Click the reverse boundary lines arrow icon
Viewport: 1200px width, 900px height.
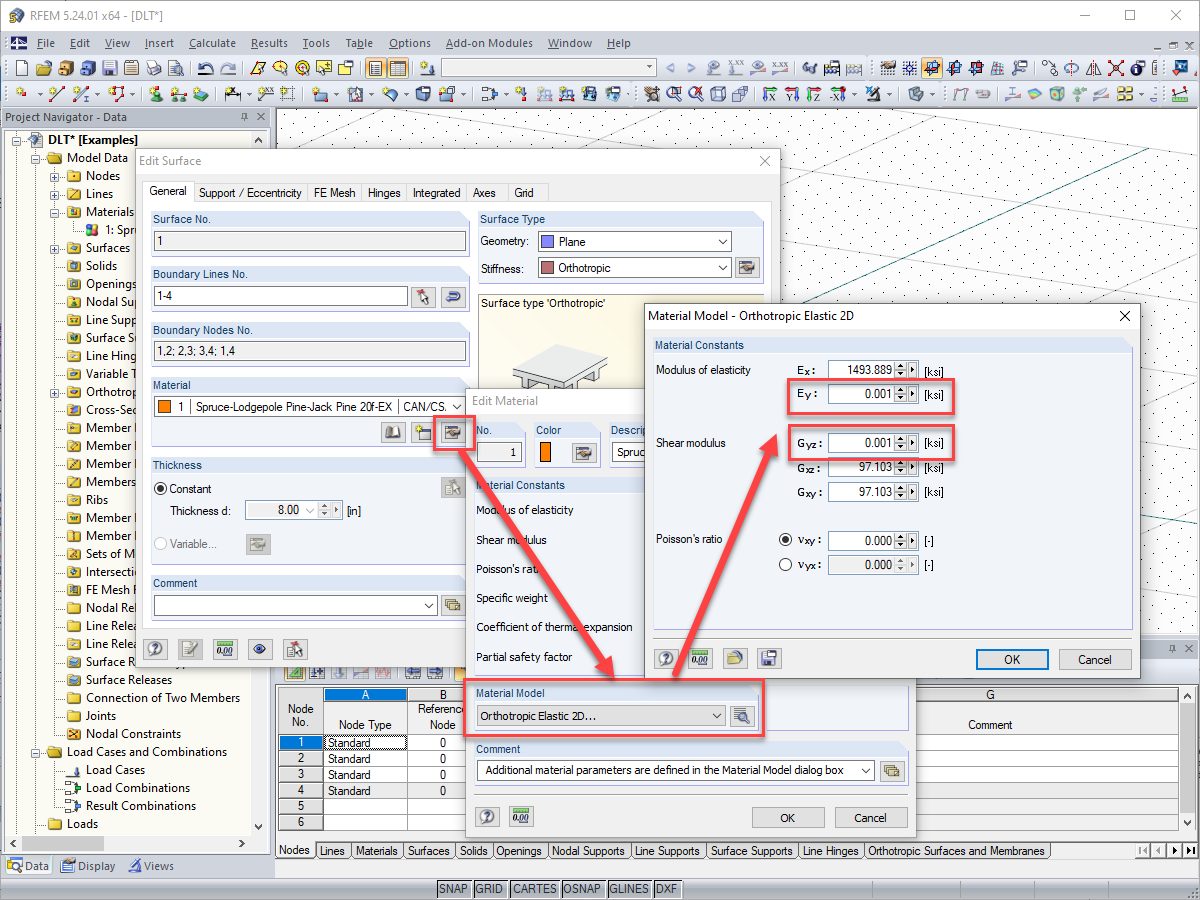(x=454, y=297)
